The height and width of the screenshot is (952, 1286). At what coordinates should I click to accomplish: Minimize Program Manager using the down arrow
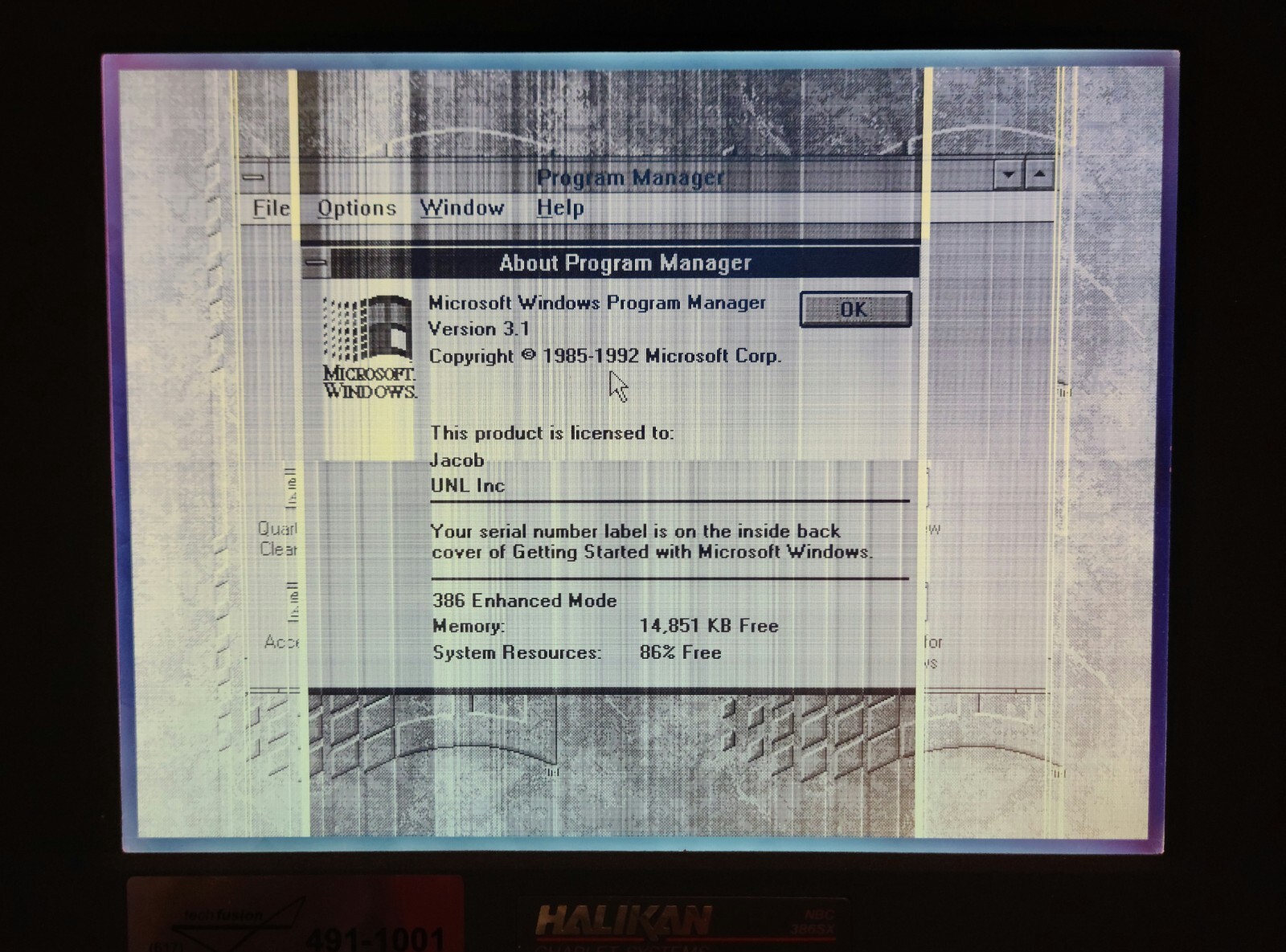(x=1008, y=174)
